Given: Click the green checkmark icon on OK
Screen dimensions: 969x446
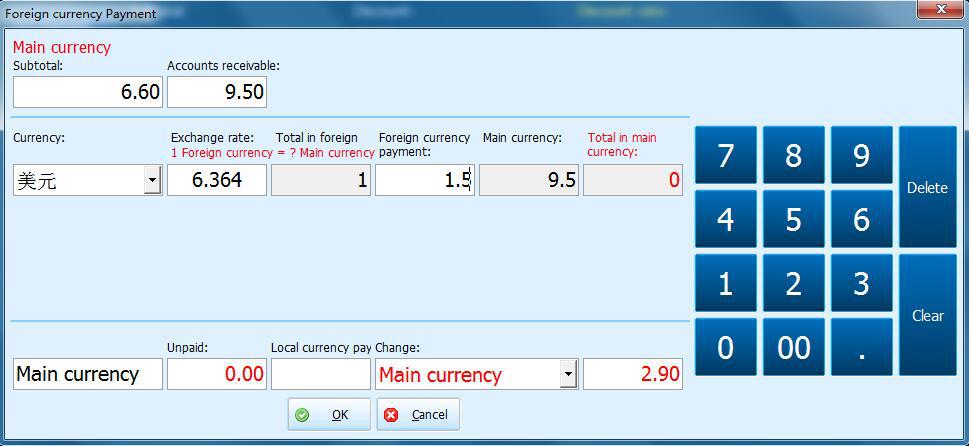Looking at the screenshot, I should point(302,414).
